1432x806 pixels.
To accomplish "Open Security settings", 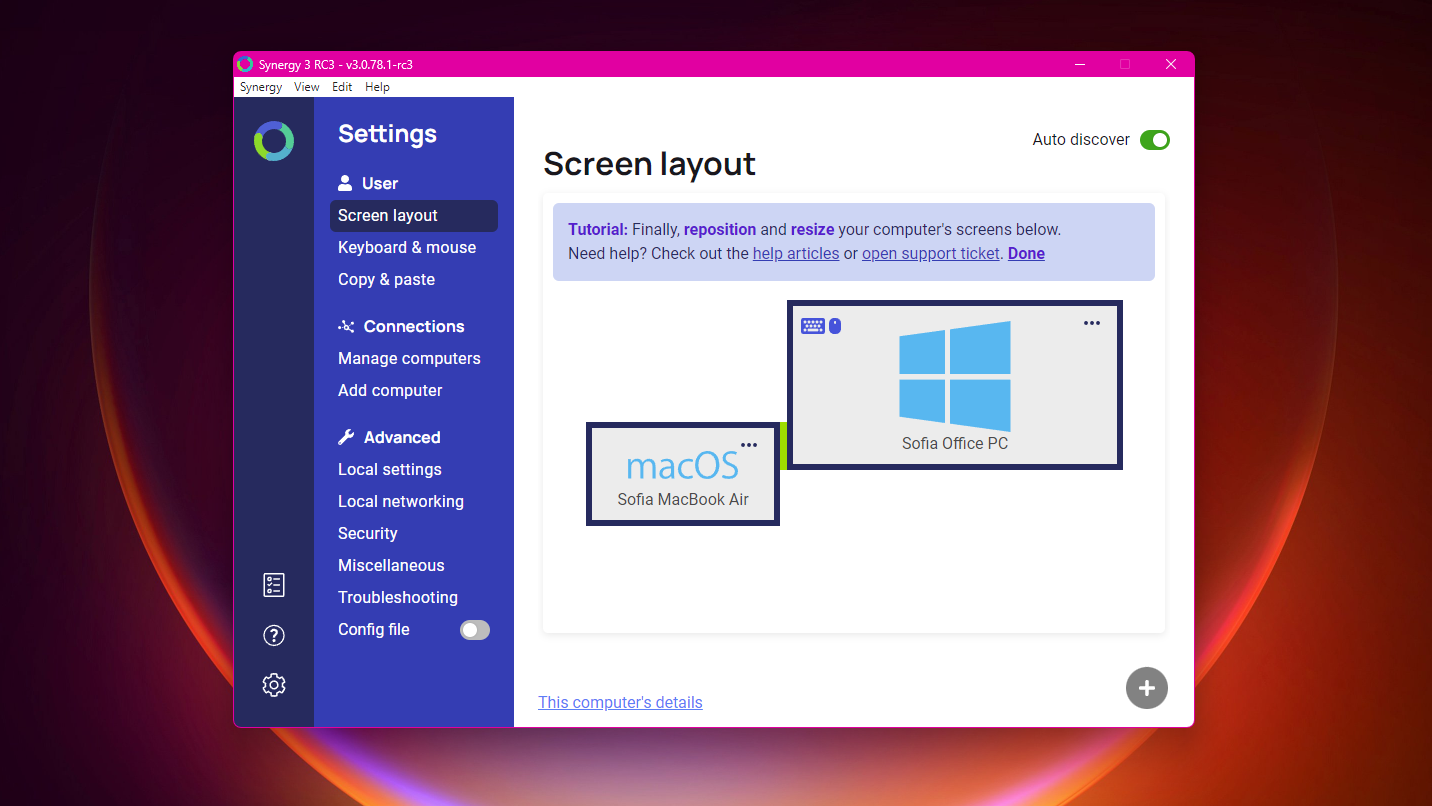I will click(368, 534).
